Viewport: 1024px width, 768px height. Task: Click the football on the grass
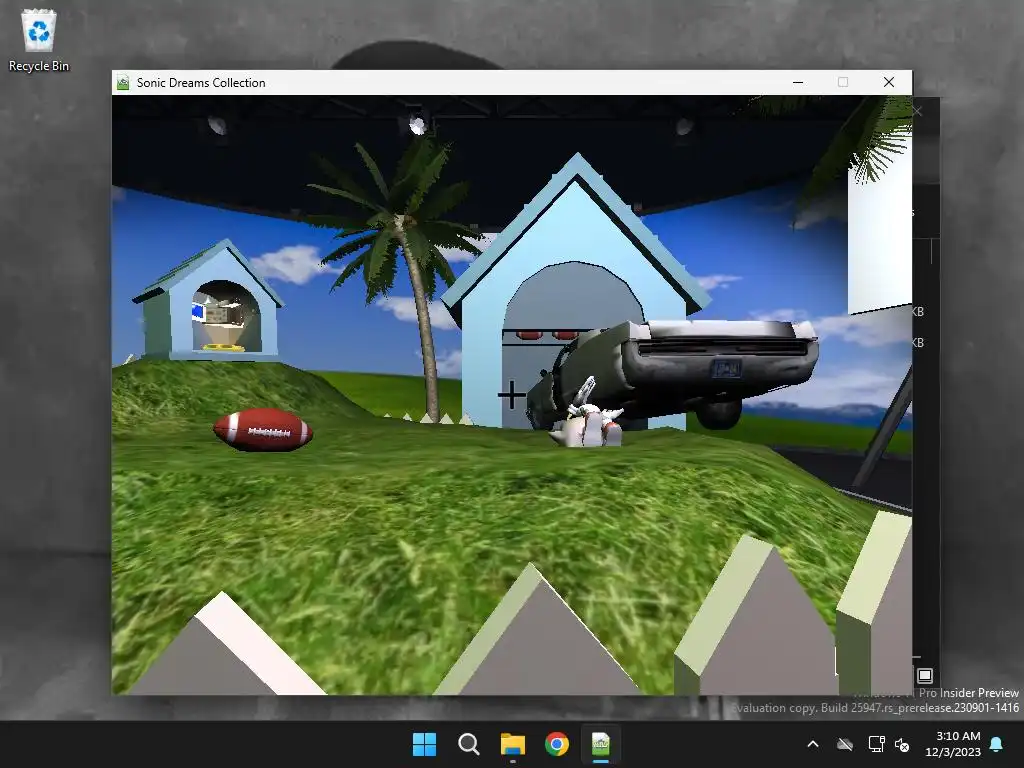pos(263,430)
